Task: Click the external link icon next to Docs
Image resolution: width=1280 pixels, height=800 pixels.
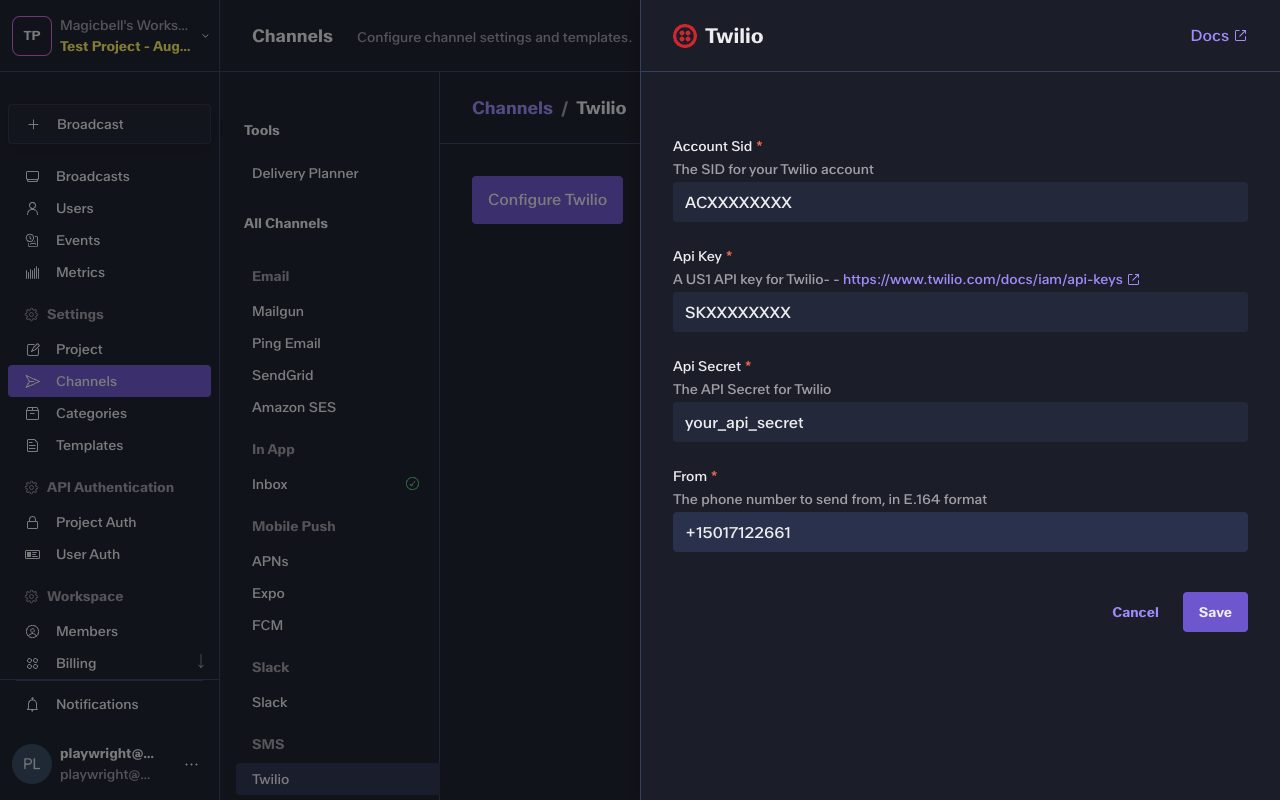Action: pos(1240,35)
